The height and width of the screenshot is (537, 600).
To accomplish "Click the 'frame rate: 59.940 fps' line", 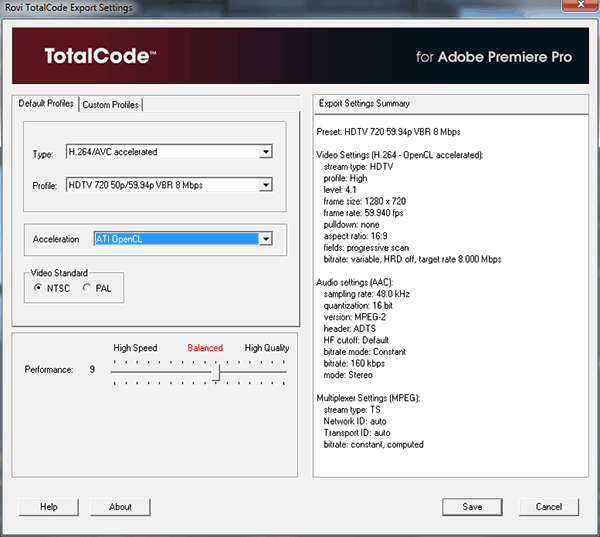I will 363,213.
